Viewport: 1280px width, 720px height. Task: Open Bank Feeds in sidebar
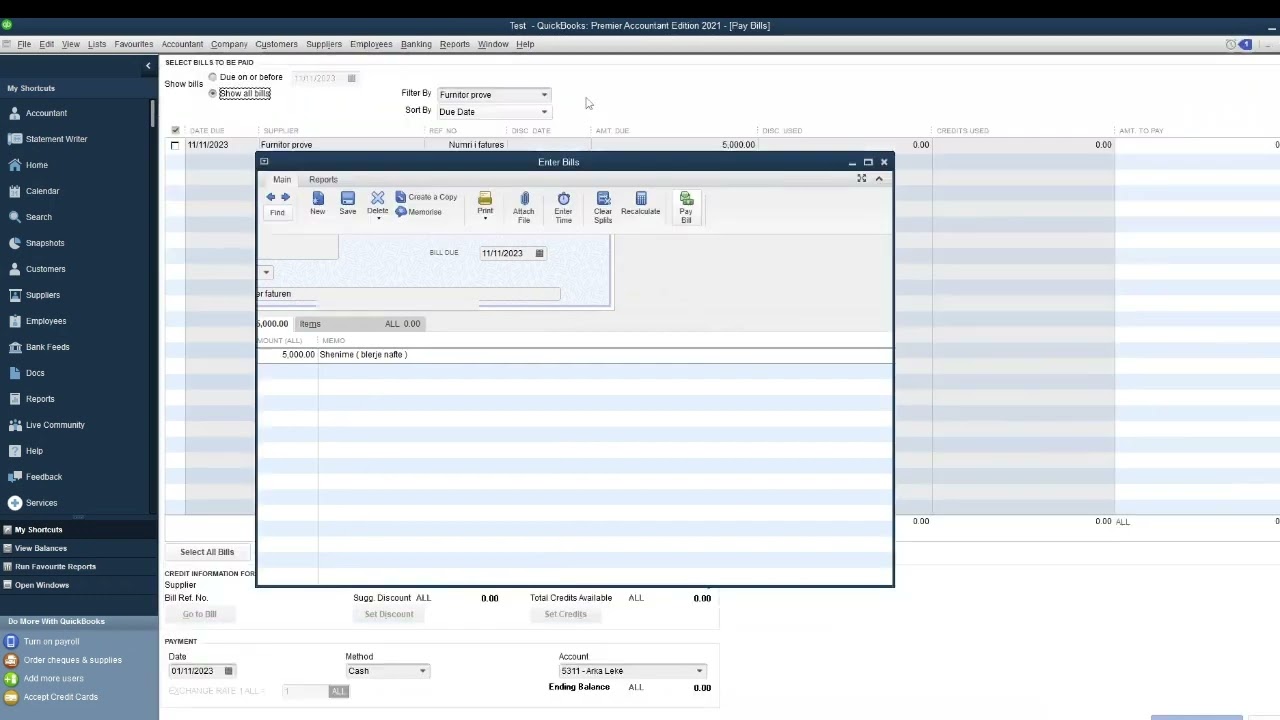(47, 347)
